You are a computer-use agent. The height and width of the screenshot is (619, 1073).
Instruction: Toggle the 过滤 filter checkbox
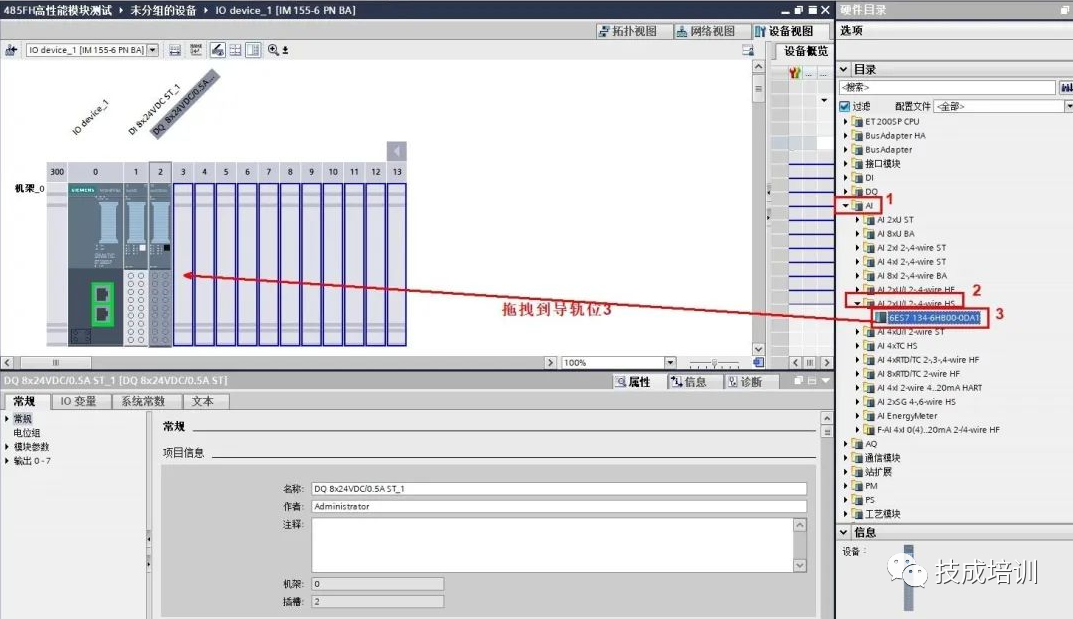coord(844,106)
